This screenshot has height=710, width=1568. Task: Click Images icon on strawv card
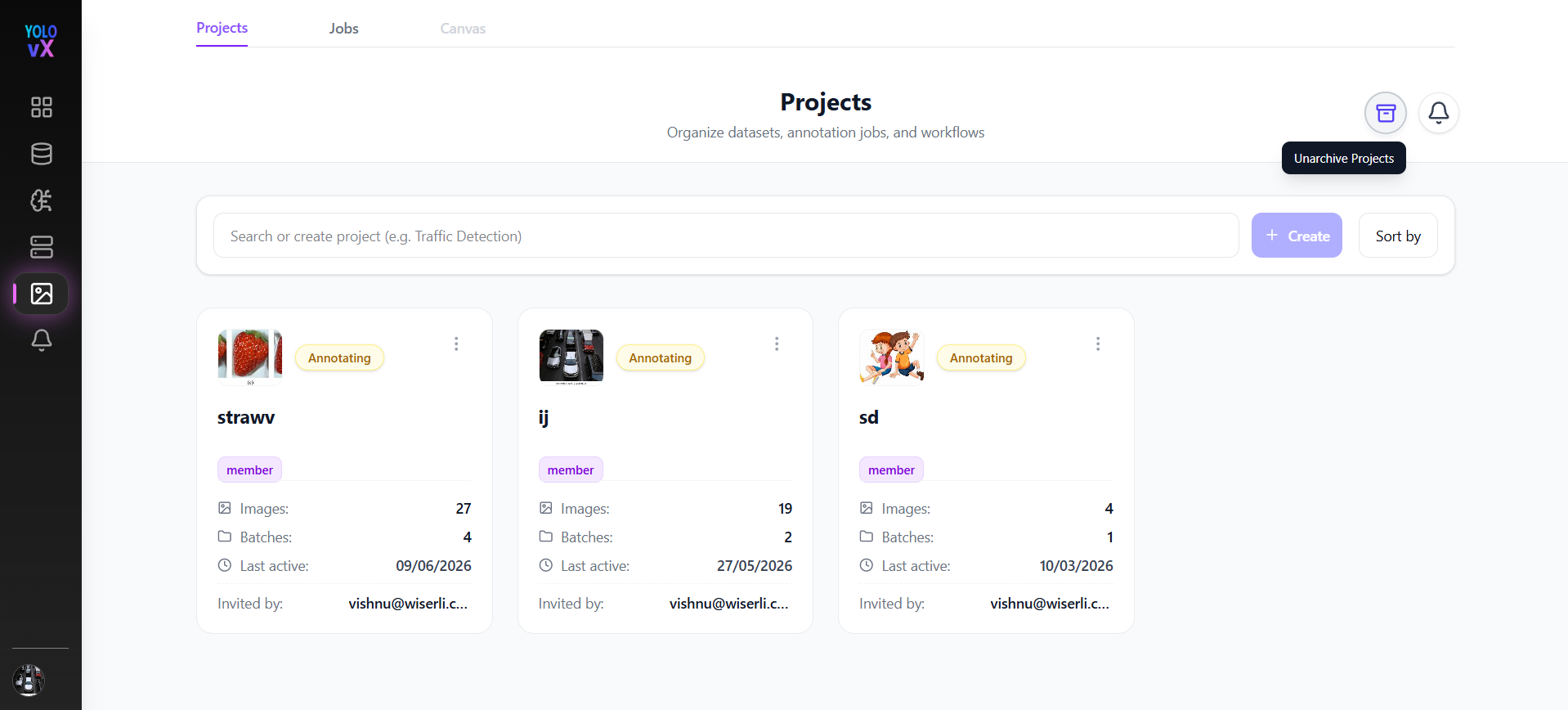coord(225,508)
